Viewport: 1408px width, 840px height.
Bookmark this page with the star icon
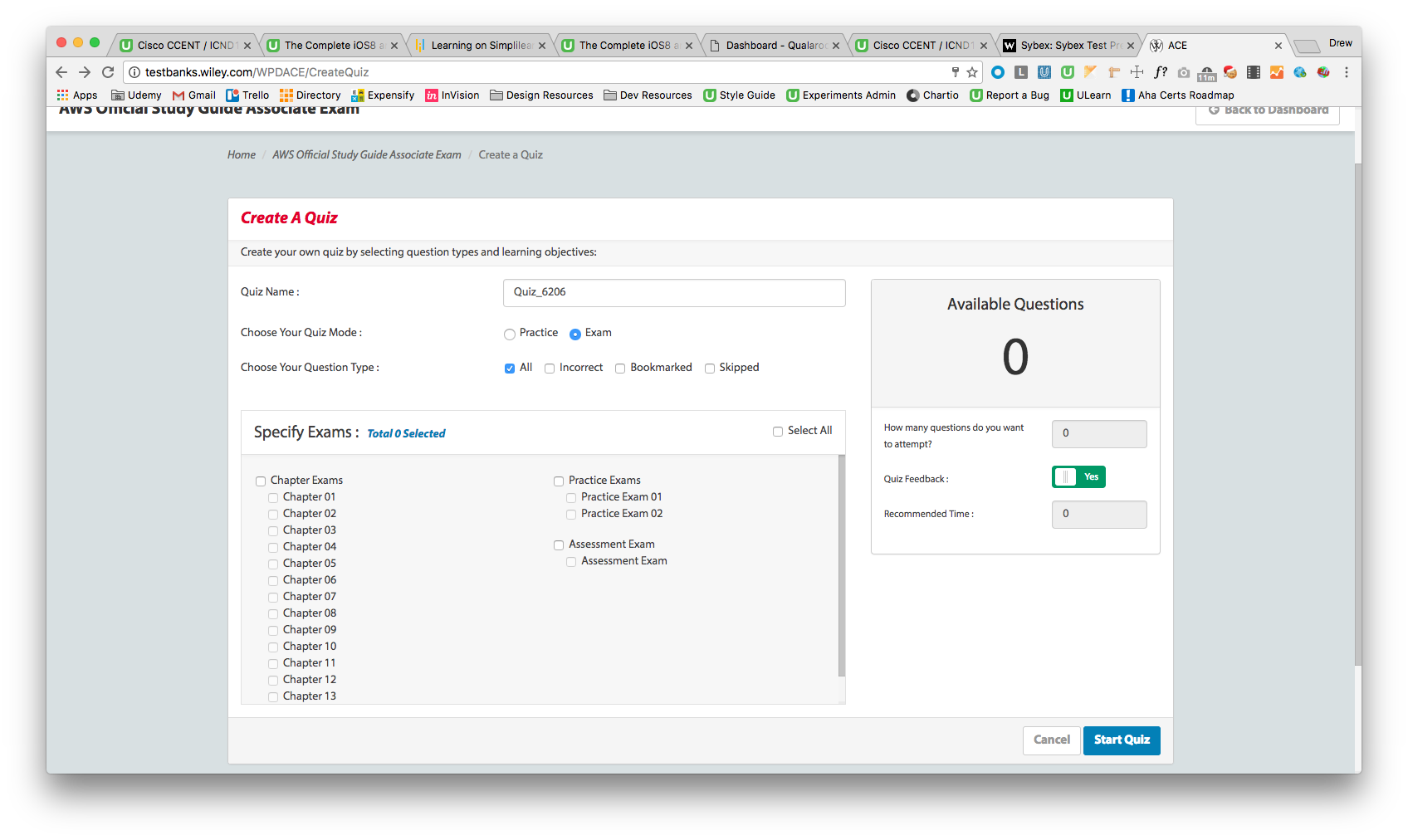click(x=972, y=72)
